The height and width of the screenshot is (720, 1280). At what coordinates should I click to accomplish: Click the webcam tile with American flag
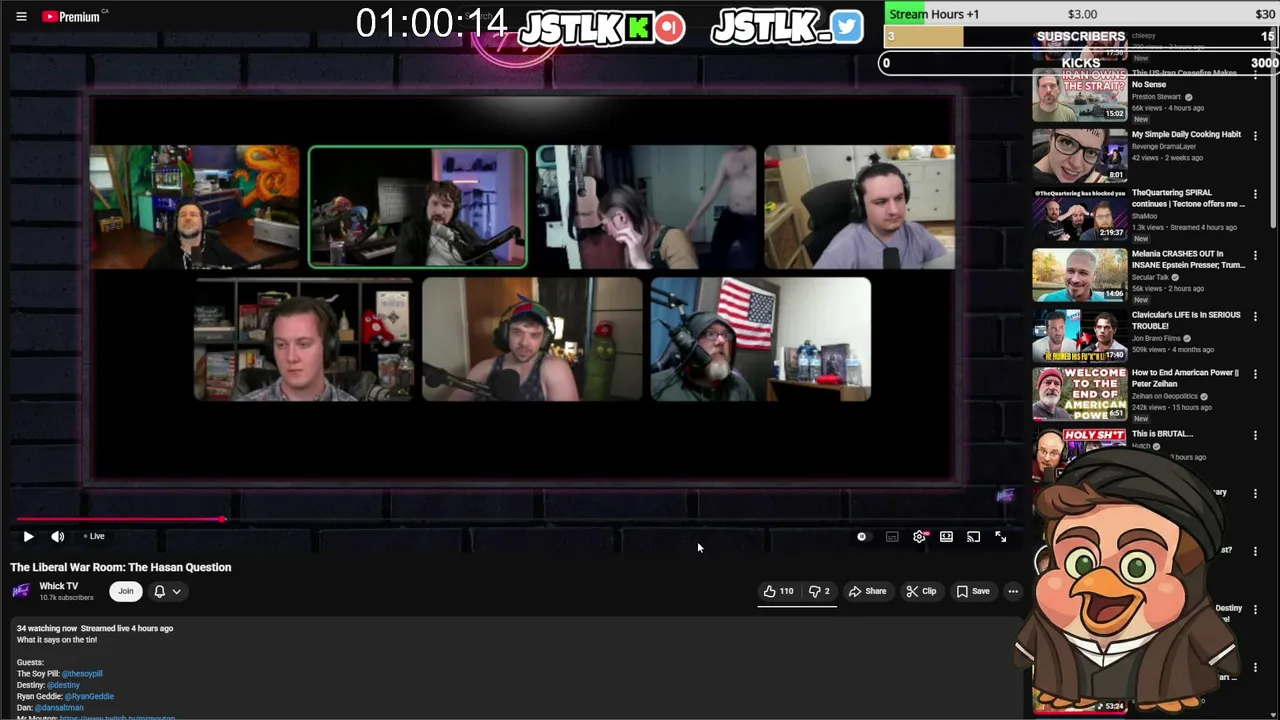(760, 339)
